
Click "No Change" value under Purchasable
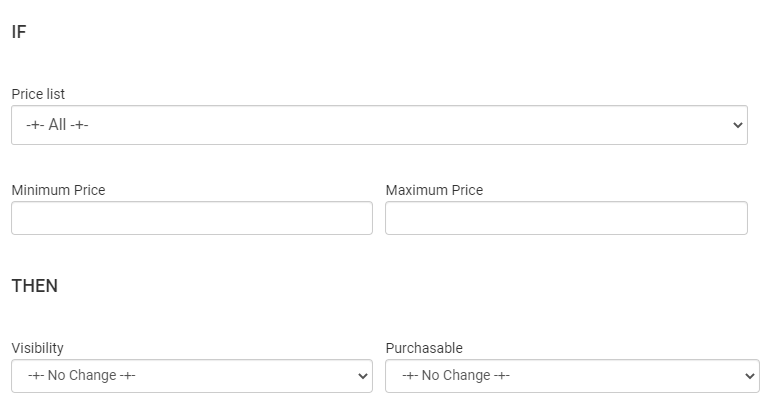pos(457,376)
